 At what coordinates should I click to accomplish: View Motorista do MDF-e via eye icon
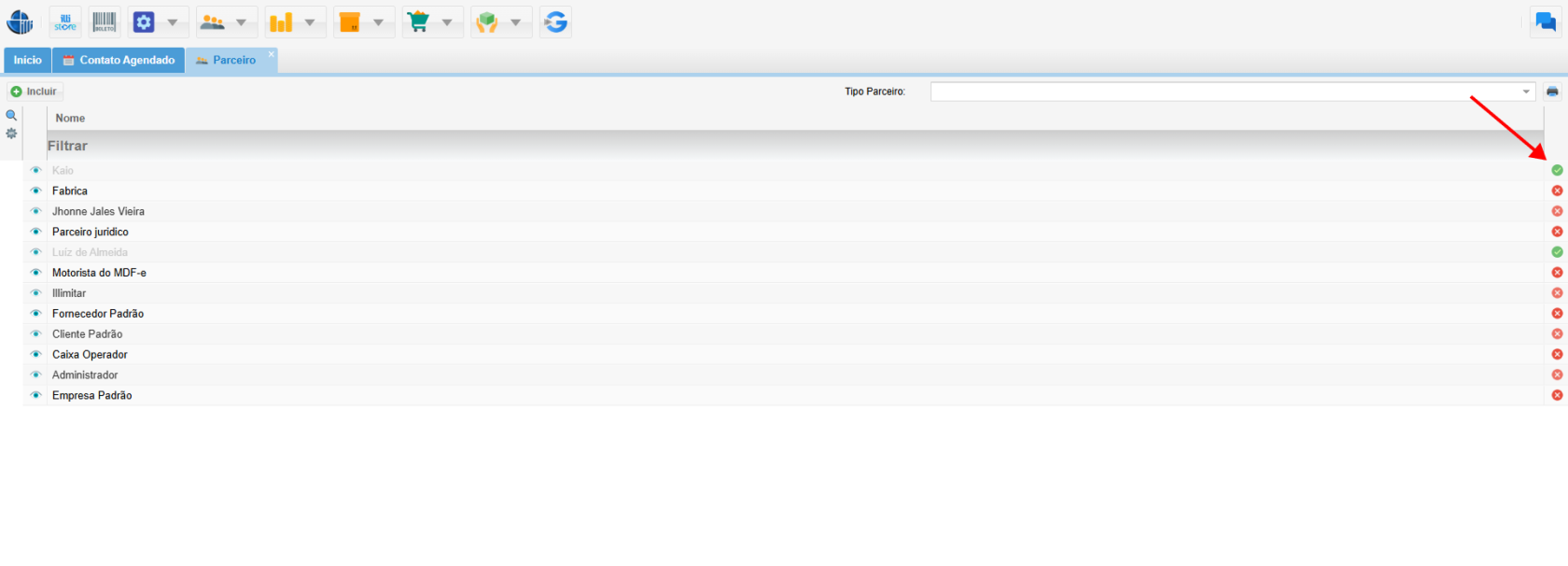(x=35, y=273)
